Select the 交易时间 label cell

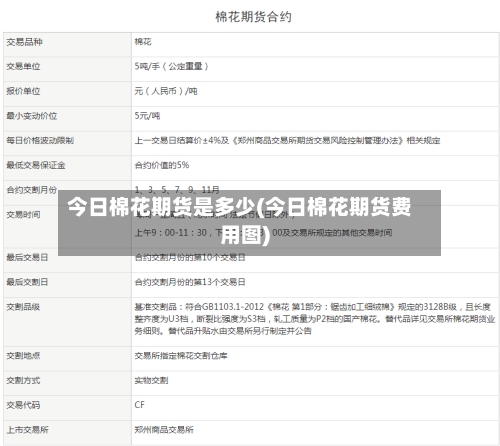coord(67,226)
